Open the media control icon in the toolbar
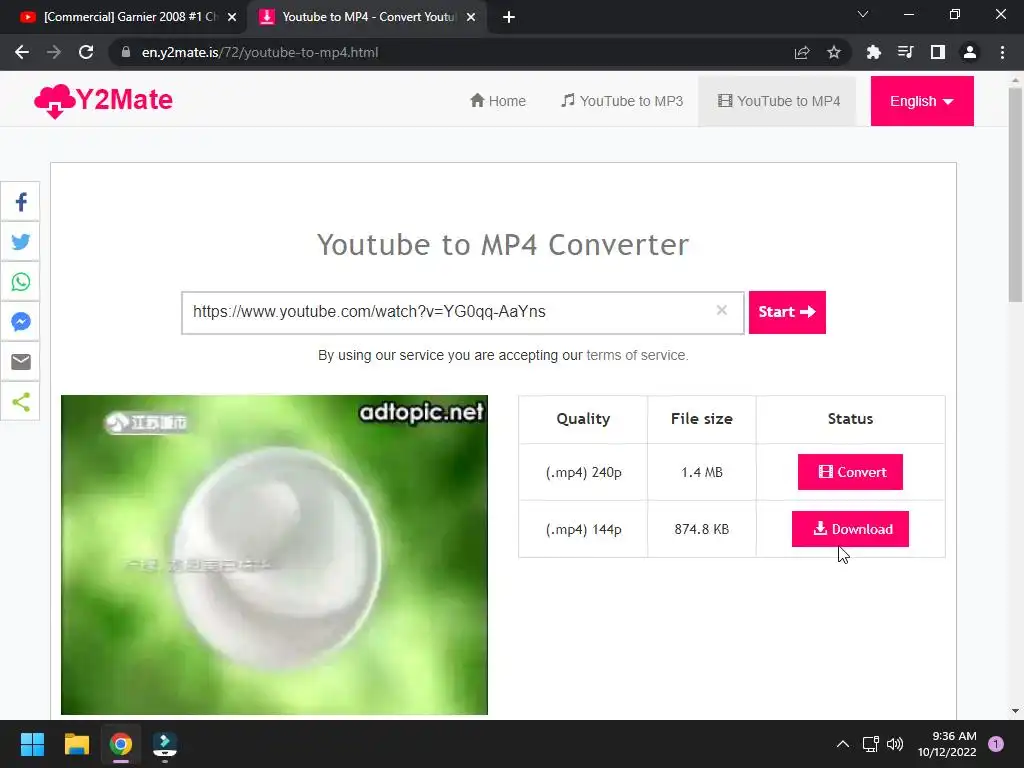 tap(905, 52)
